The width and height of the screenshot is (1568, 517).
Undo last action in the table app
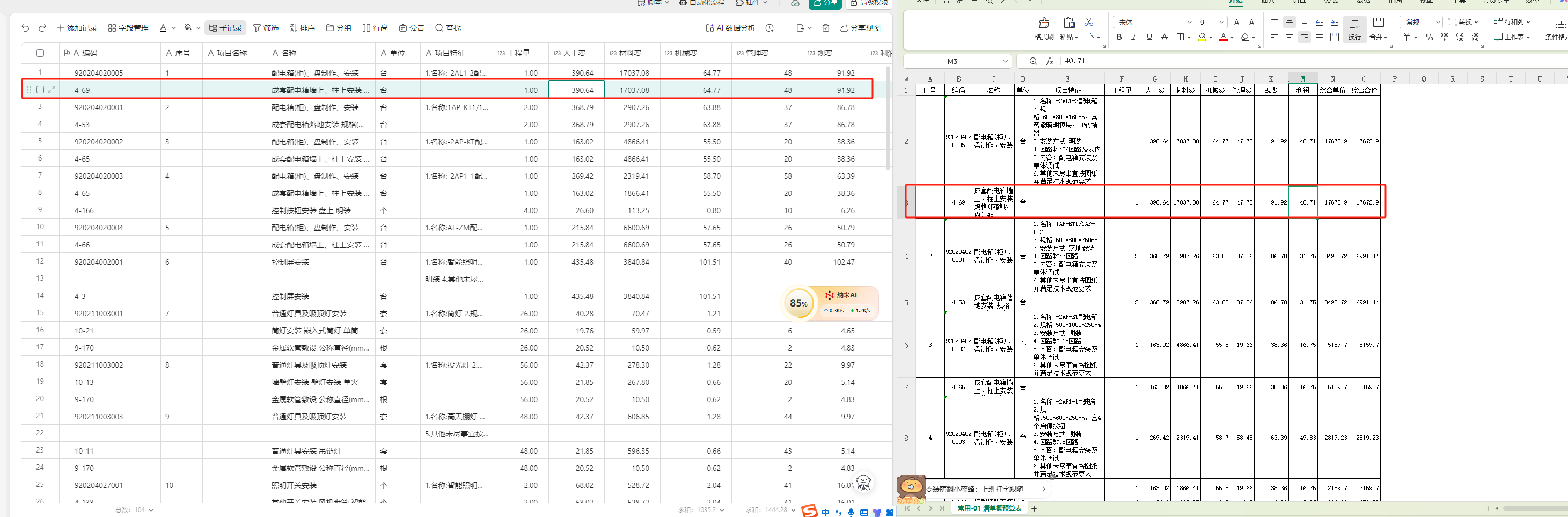point(25,28)
